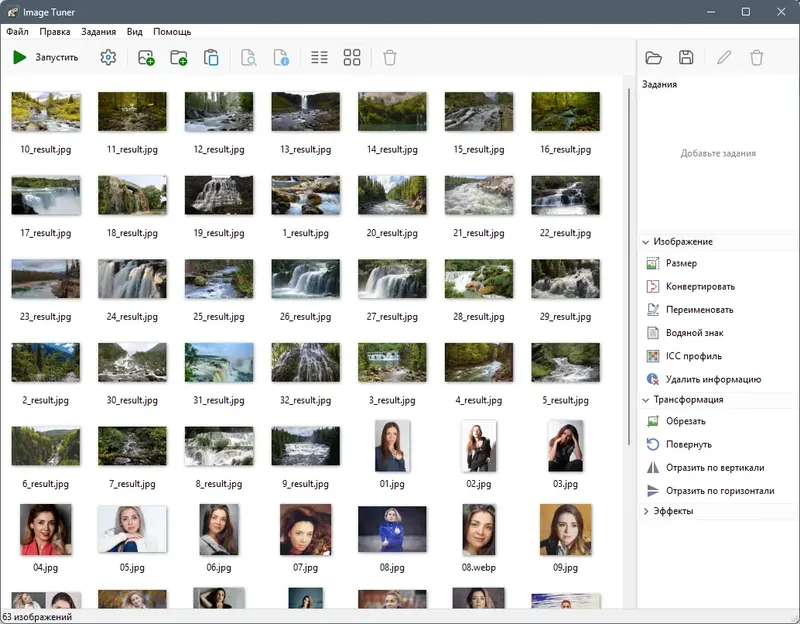Open settings via the gear icon

click(x=108, y=57)
